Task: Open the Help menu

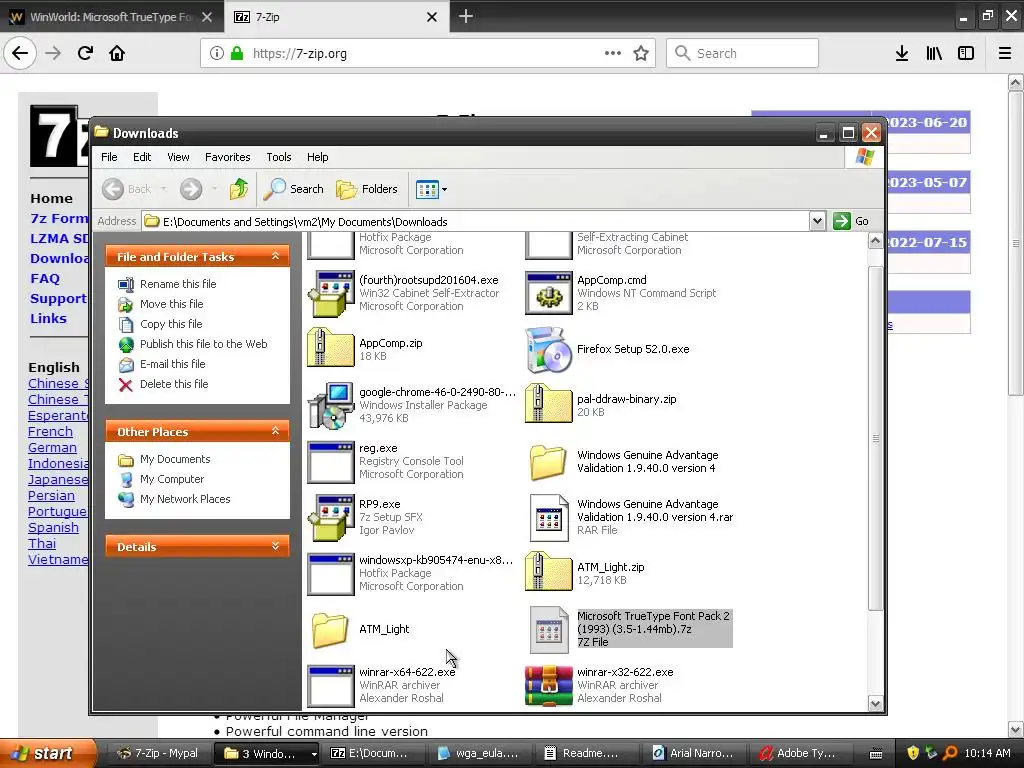Action: 317,157
